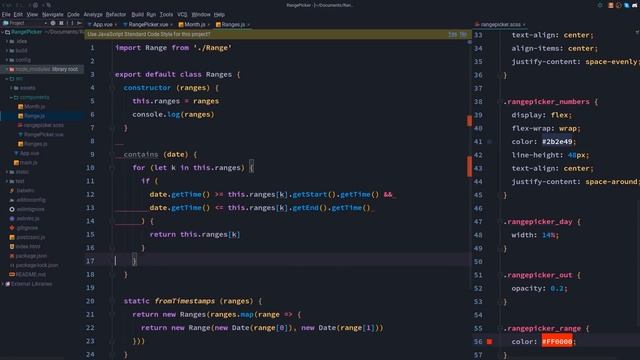Click red color swatch at line 56 gutter
This screenshot has width=640, height=360.
[x=489, y=342]
